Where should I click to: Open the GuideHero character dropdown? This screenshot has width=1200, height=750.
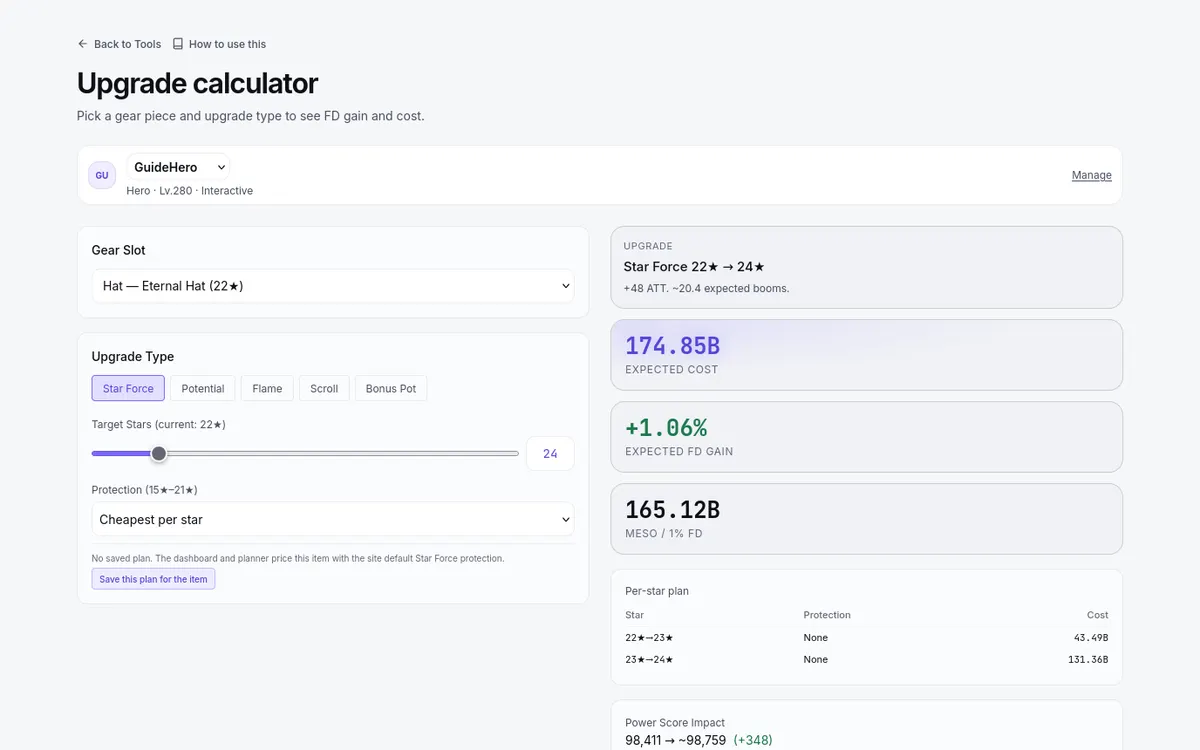(178, 167)
